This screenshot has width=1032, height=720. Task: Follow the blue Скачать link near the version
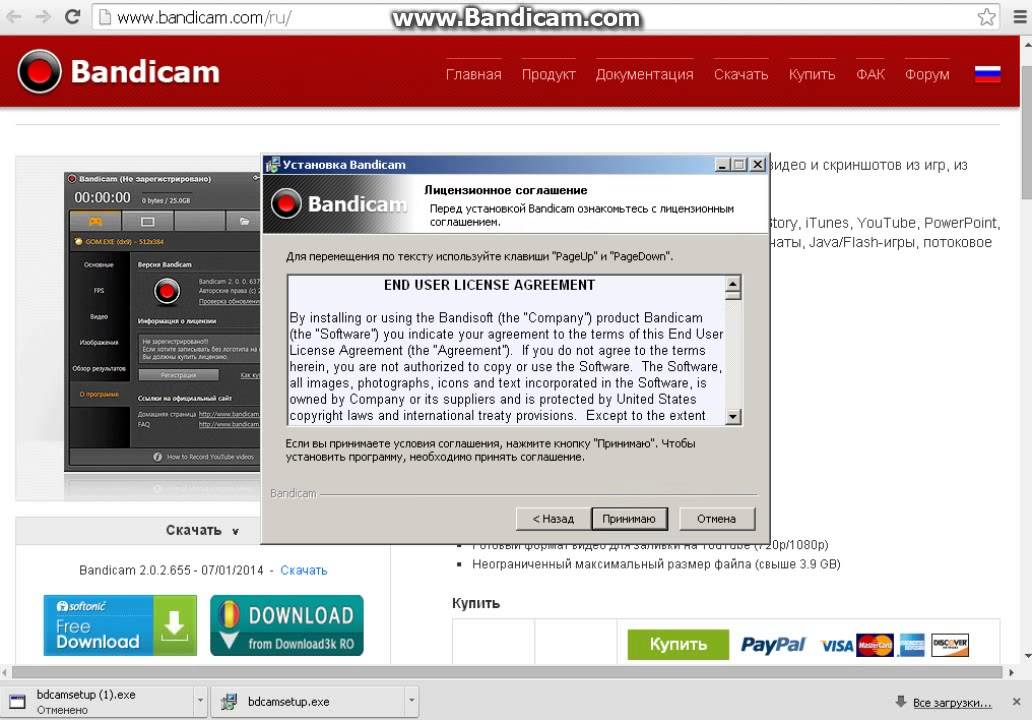(x=303, y=570)
